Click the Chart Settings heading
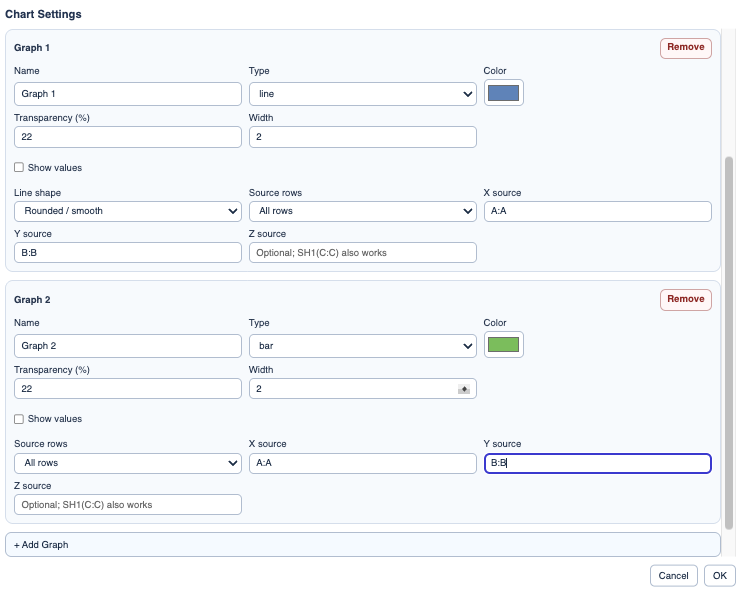Screen dimensions: 744x593 (43, 14)
